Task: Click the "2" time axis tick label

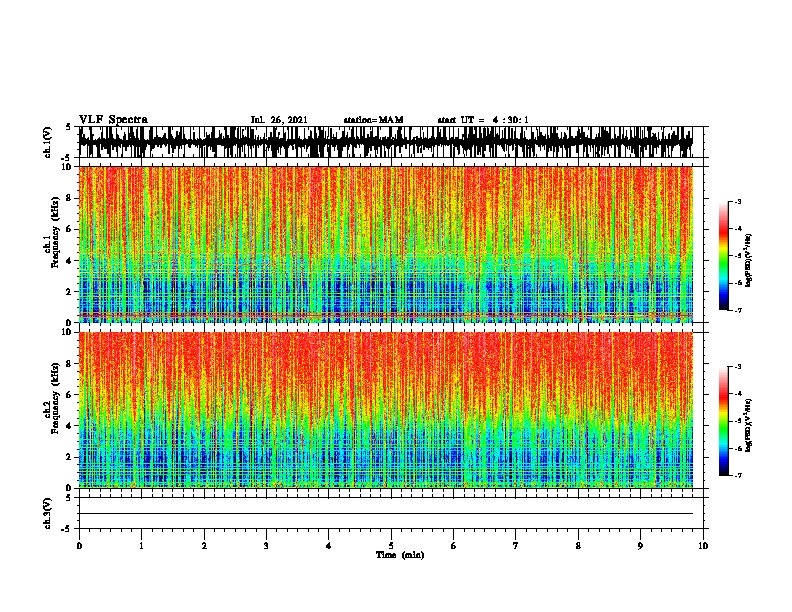Action: point(204,545)
